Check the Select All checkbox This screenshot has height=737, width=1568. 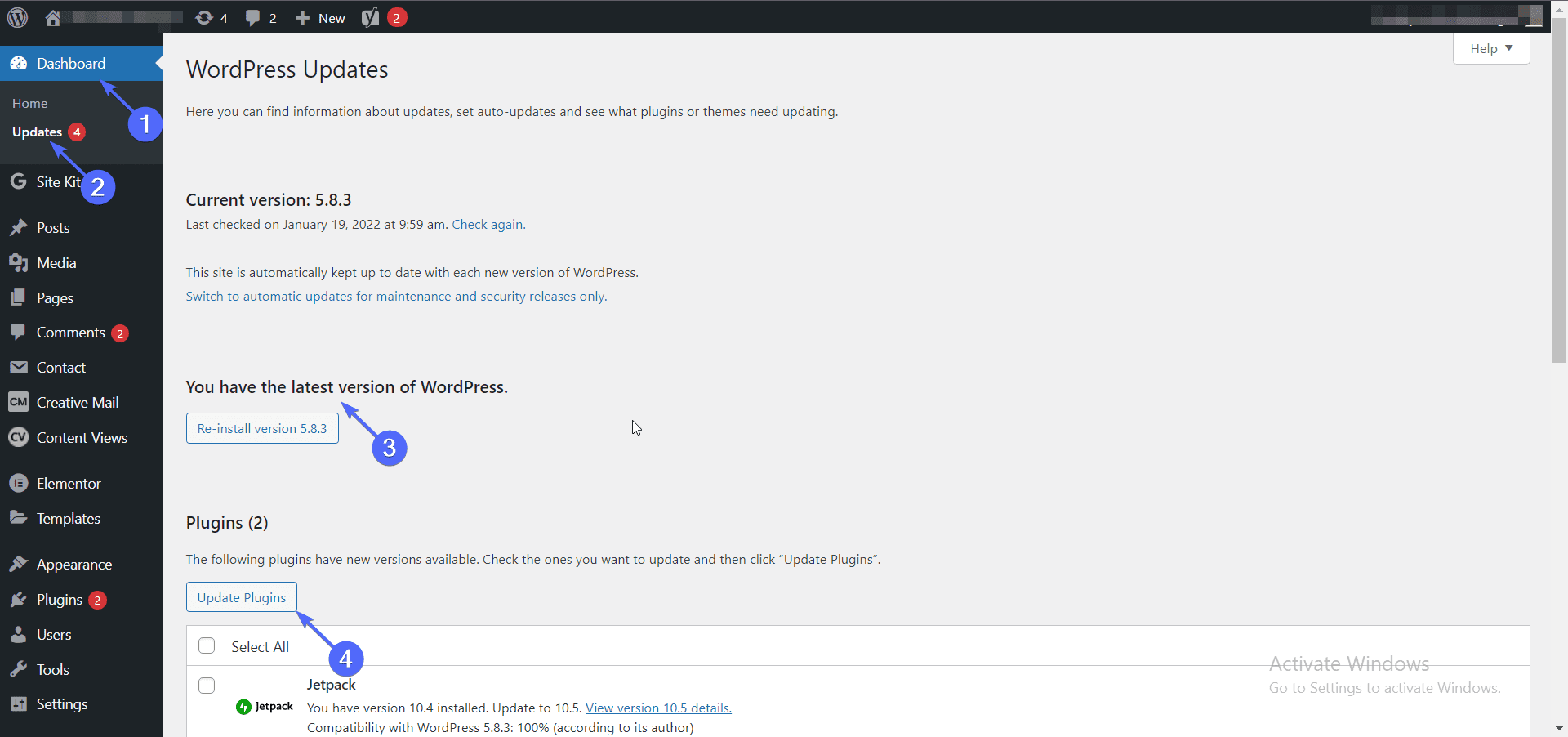[x=207, y=646]
